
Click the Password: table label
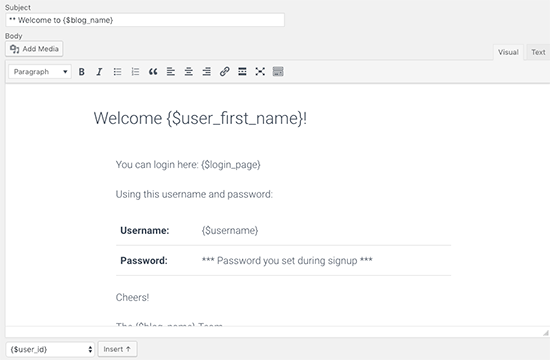[144, 261]
